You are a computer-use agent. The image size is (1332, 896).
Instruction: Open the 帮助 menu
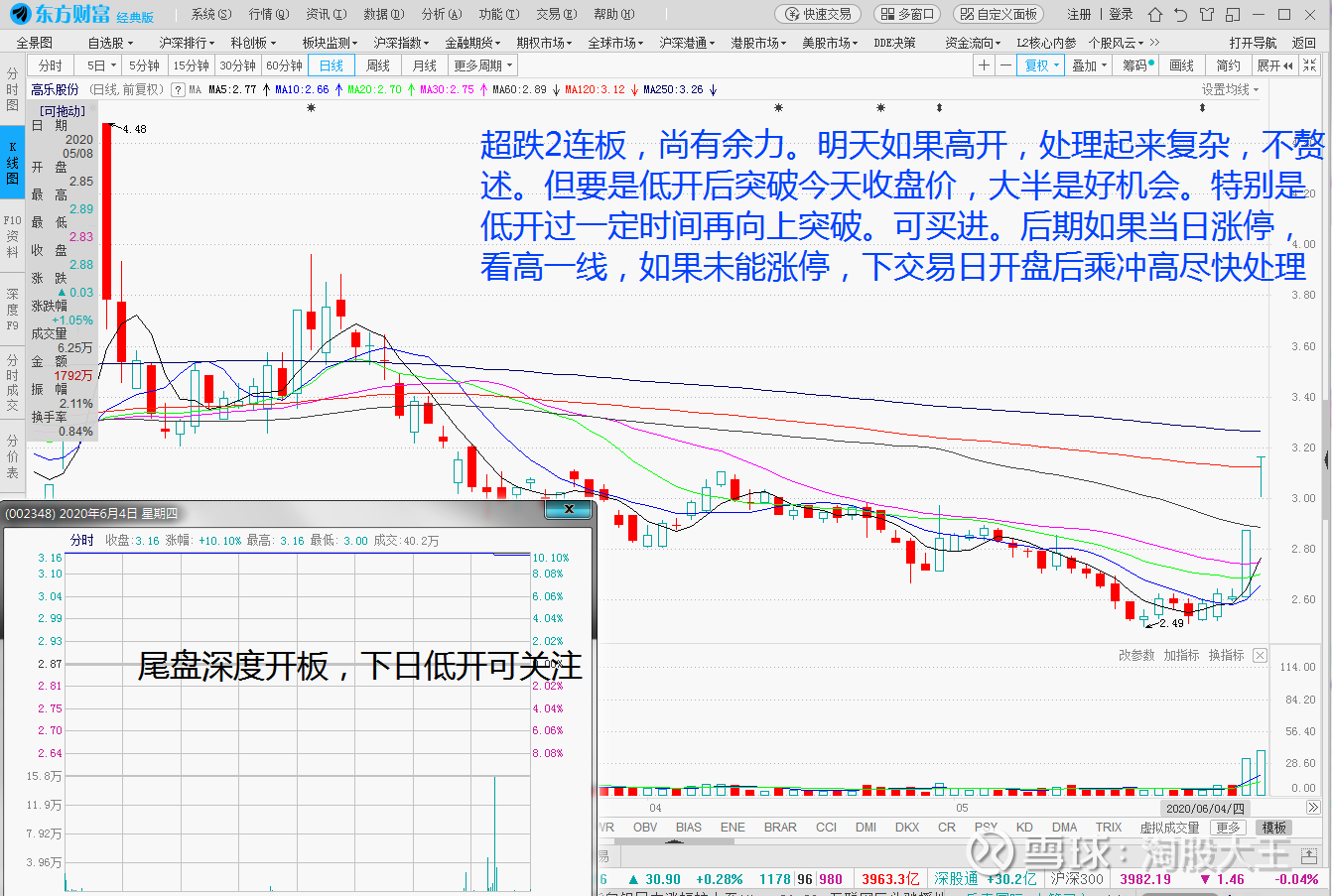[x=614, y=14]
